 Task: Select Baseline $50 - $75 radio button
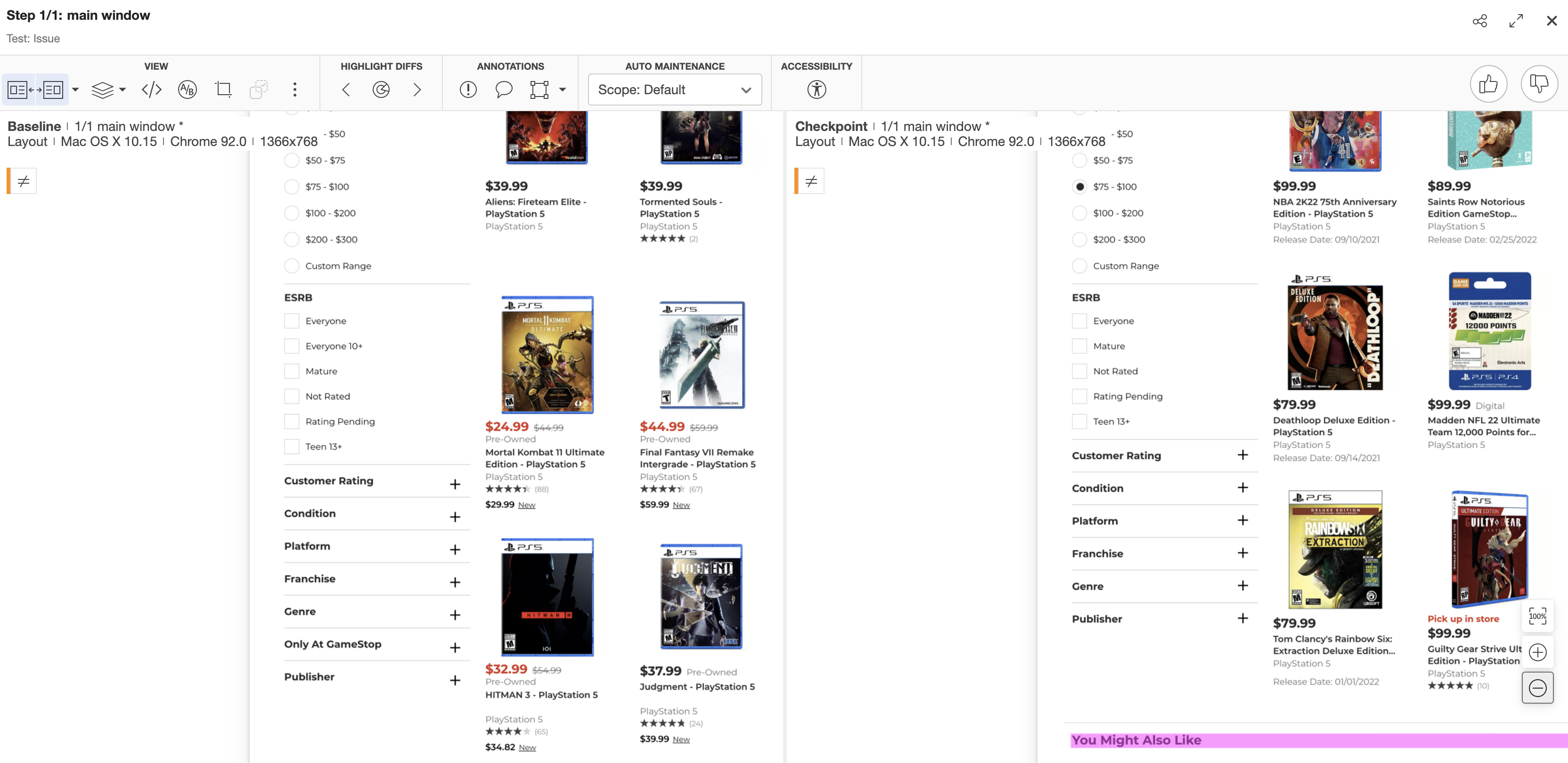click(292, 161)
